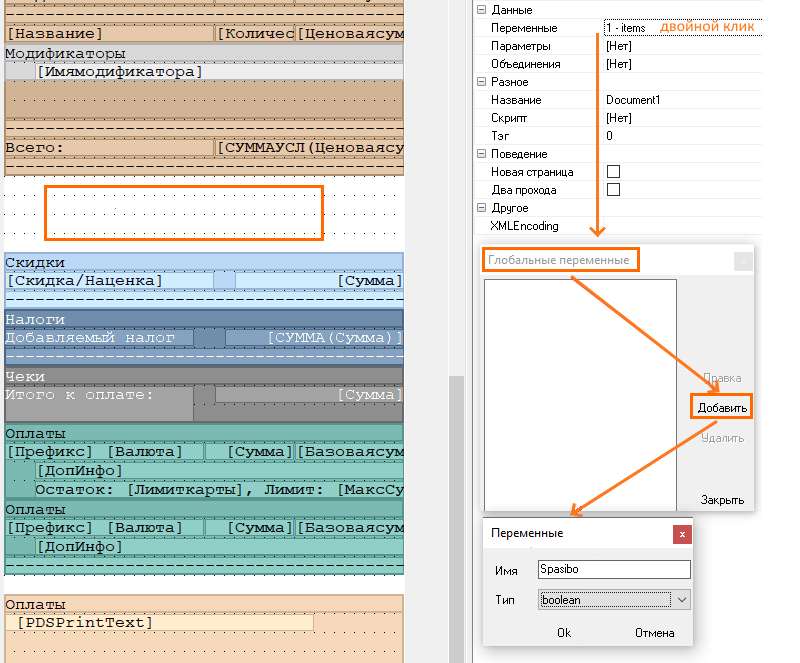Click Отмена in the Переменные dialog
Viewport: 800px width, 663px height.
point(654,632)
